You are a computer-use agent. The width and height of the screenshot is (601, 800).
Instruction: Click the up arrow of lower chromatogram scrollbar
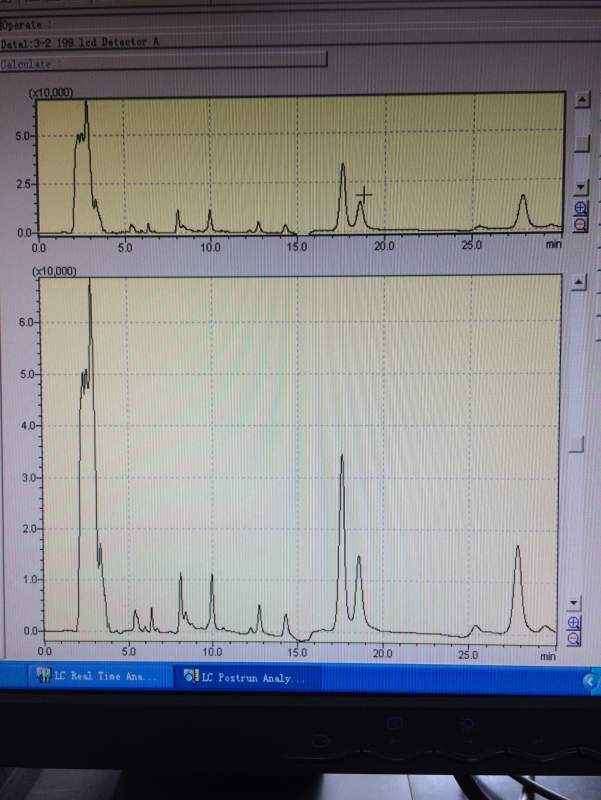coord(579,282)
